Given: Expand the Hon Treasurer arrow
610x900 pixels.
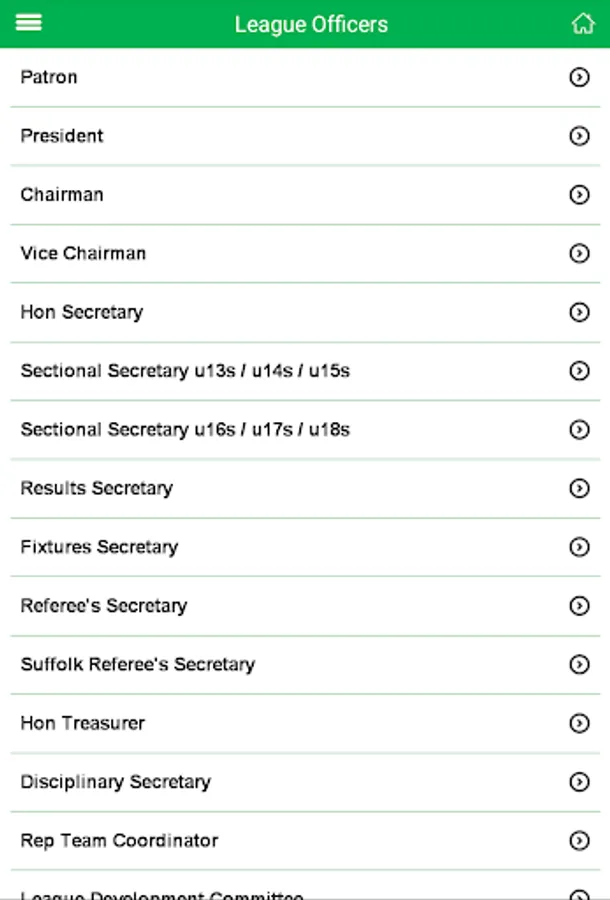Looking at the screenshot, I should [579, 723].
